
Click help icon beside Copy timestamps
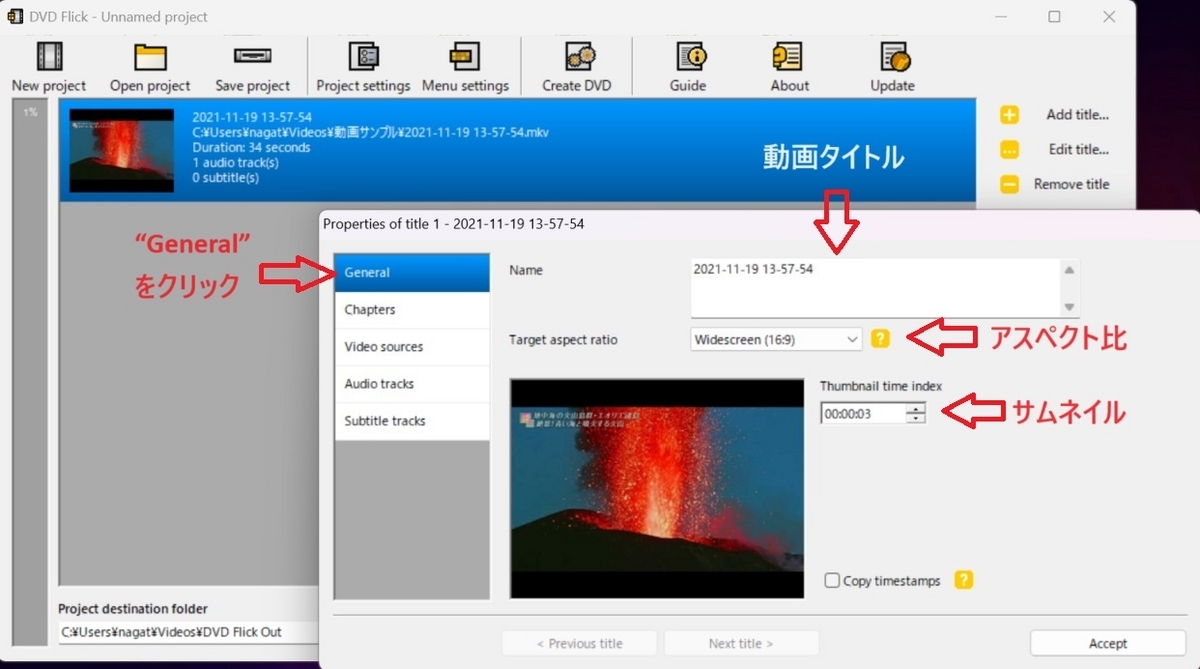pyautogui.click(x=963, y=580)
